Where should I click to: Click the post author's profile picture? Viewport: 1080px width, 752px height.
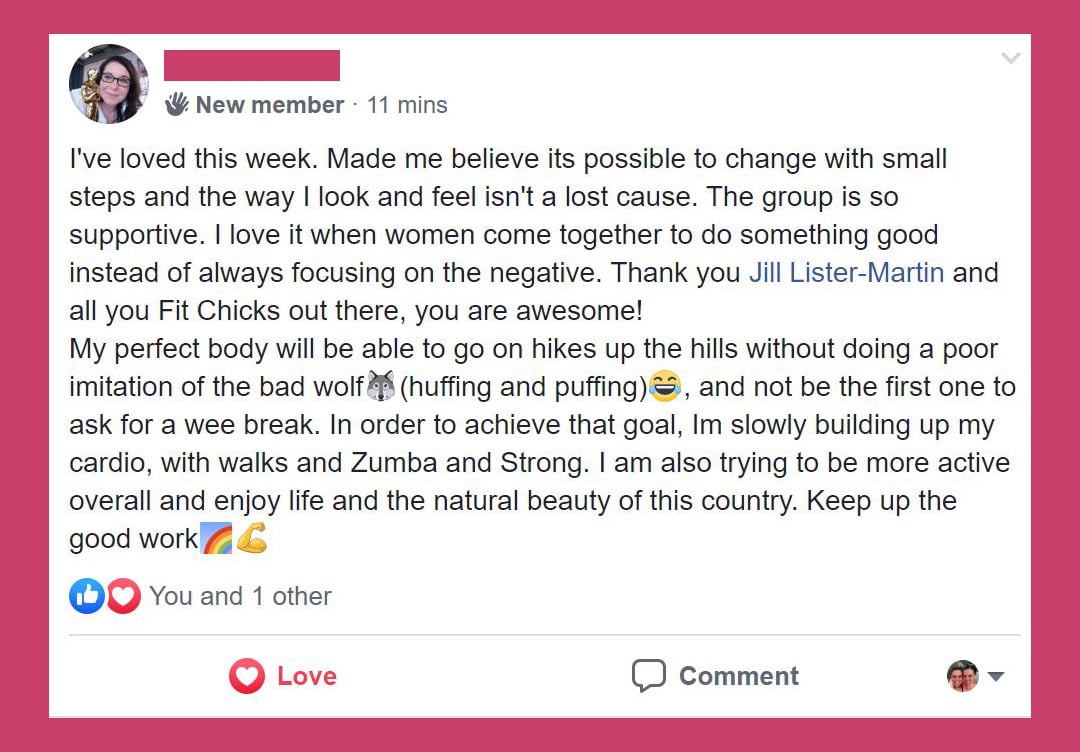tap(109, 84)
